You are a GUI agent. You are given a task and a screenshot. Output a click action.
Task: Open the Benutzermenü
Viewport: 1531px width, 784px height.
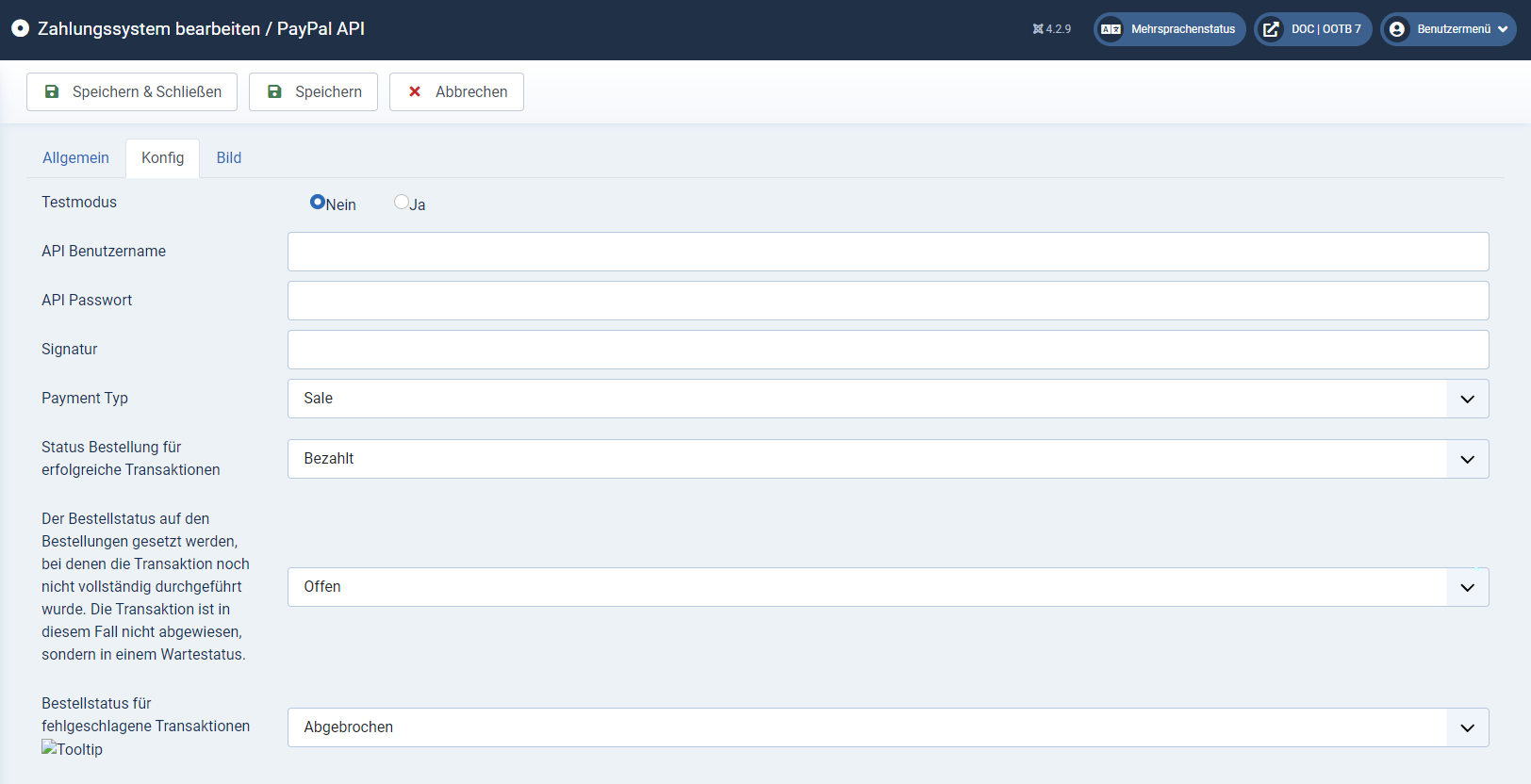click(x=1448, y=29)
